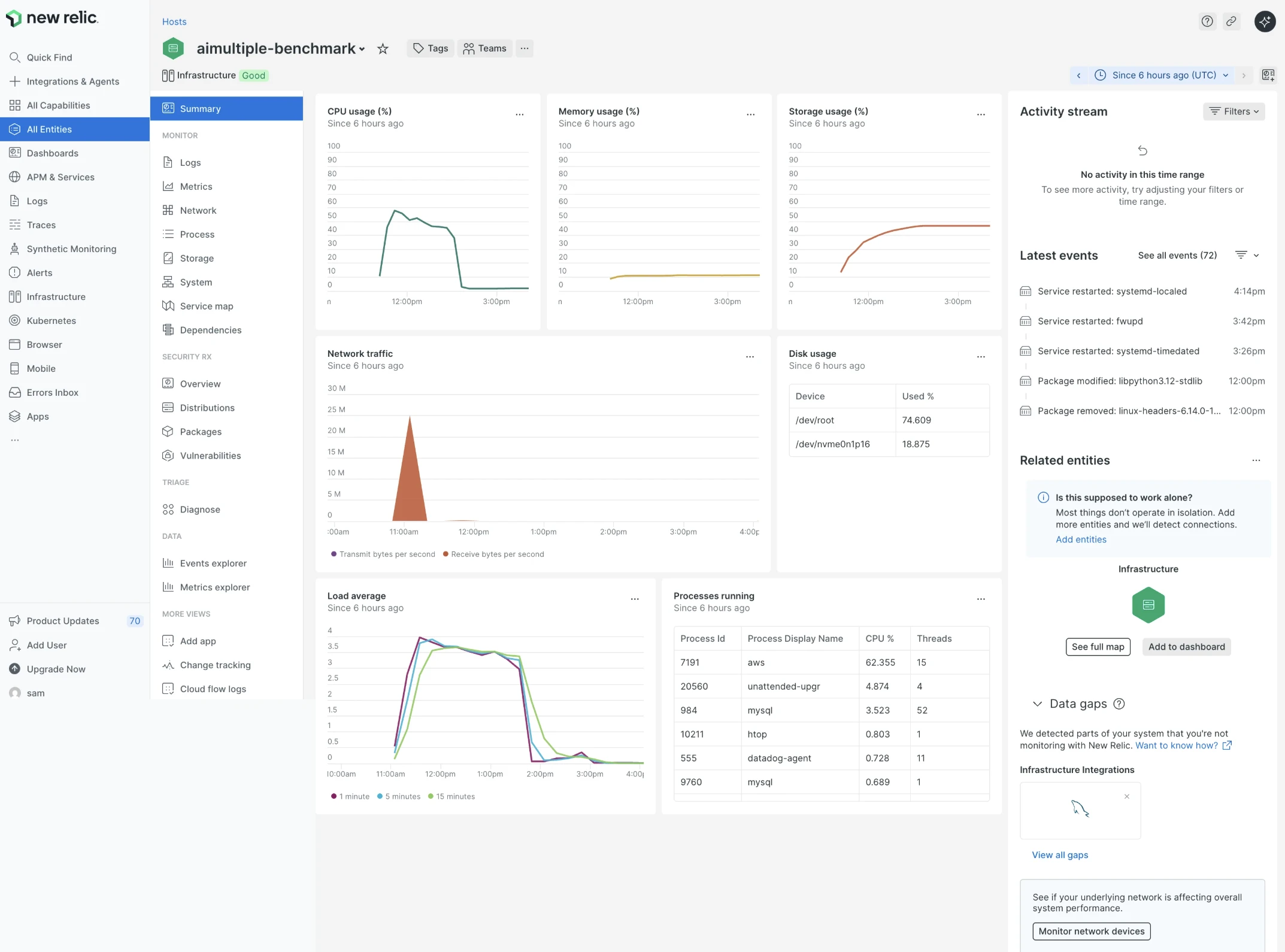This screenshot has height=952, width=1285.
Task: Click the add to dashboard icon near time picker
Action: [x=1268, y=75]
